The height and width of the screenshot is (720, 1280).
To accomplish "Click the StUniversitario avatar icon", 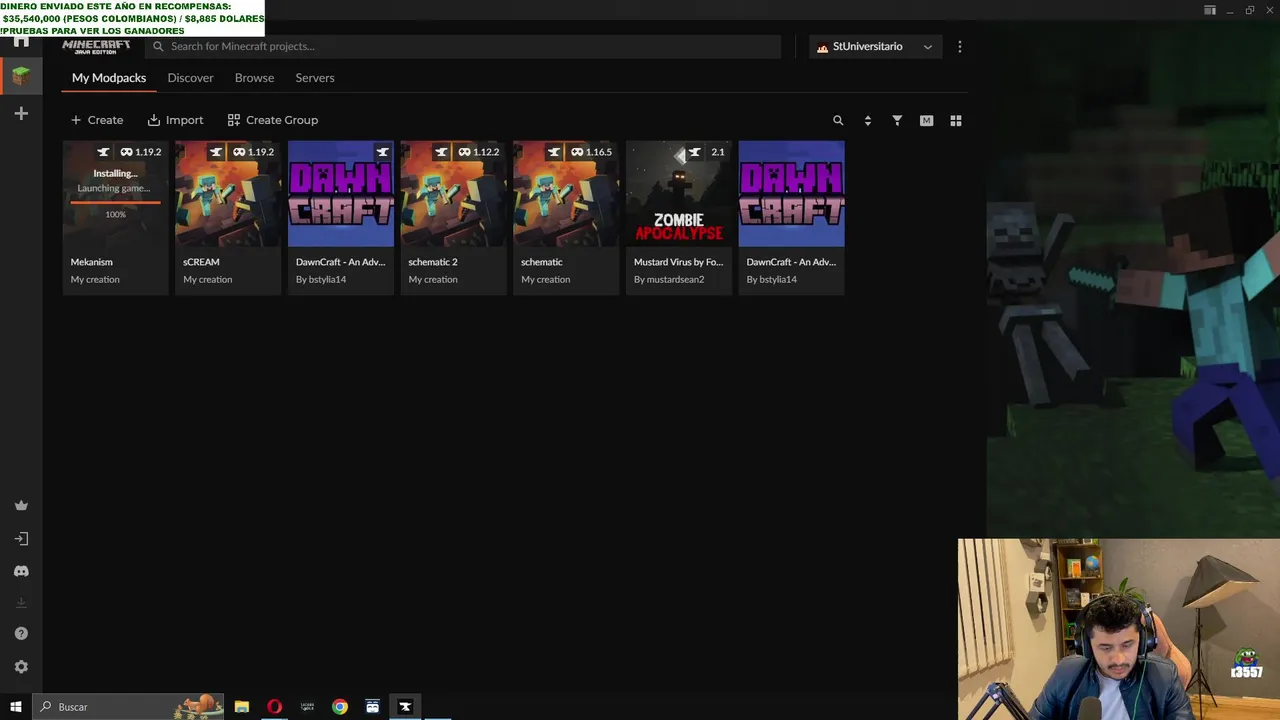I will pyautogui.click(x=823, y=47).
